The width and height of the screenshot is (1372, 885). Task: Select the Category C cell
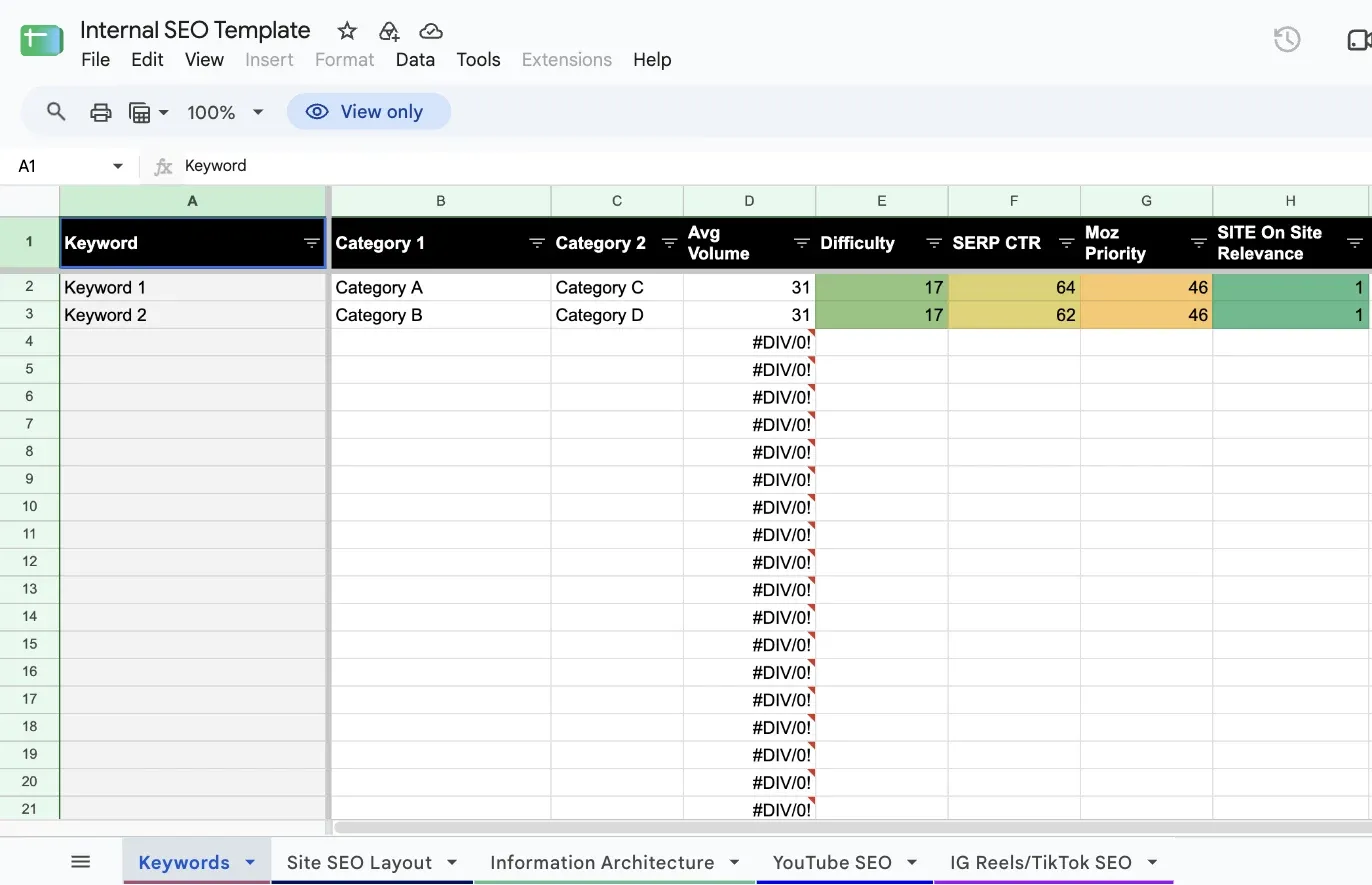click(x=617, y=287)
